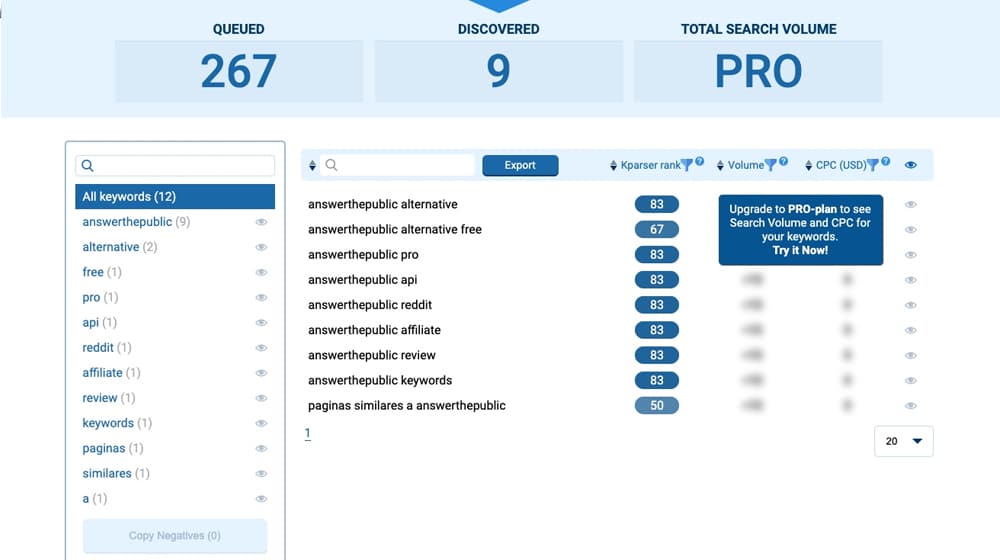Filter by alternative (2) group

tap(119, 247)
